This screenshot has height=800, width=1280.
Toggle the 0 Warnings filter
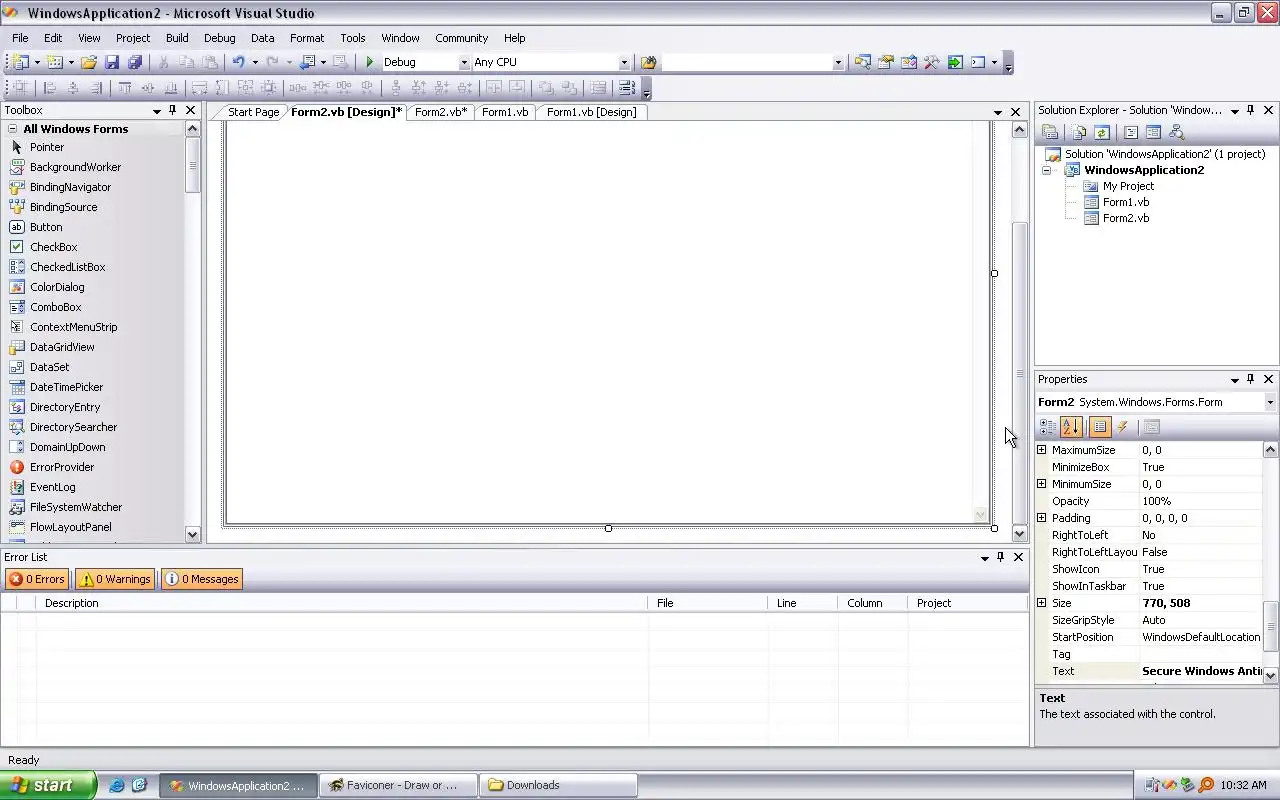[115, 579]
